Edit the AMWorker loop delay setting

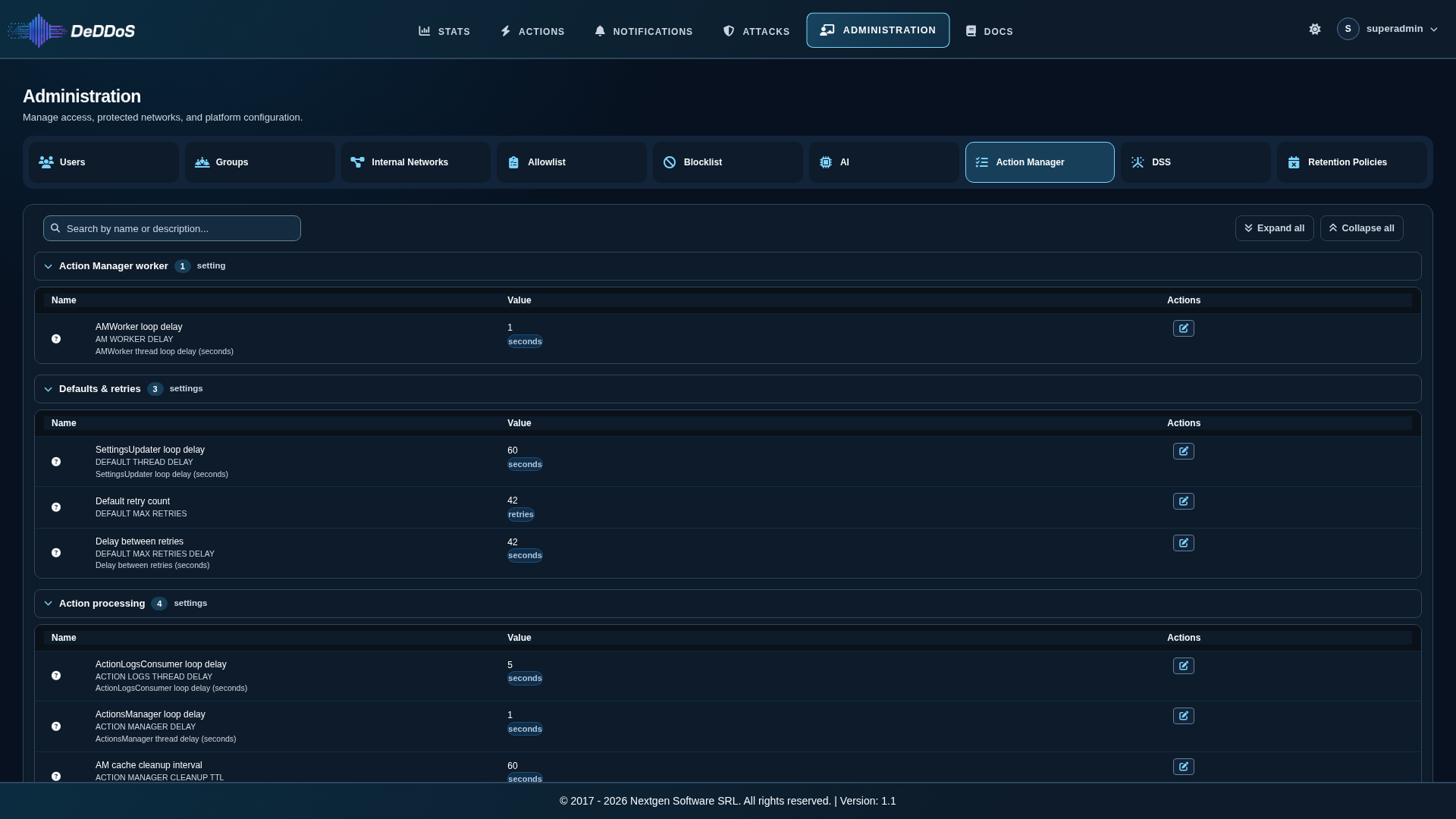click(x=1183, y=328)
